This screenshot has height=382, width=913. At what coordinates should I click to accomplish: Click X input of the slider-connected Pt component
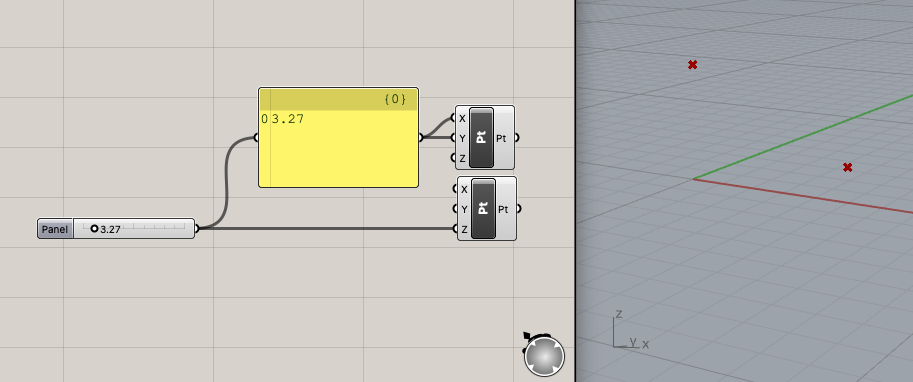(x=464, y=189)
